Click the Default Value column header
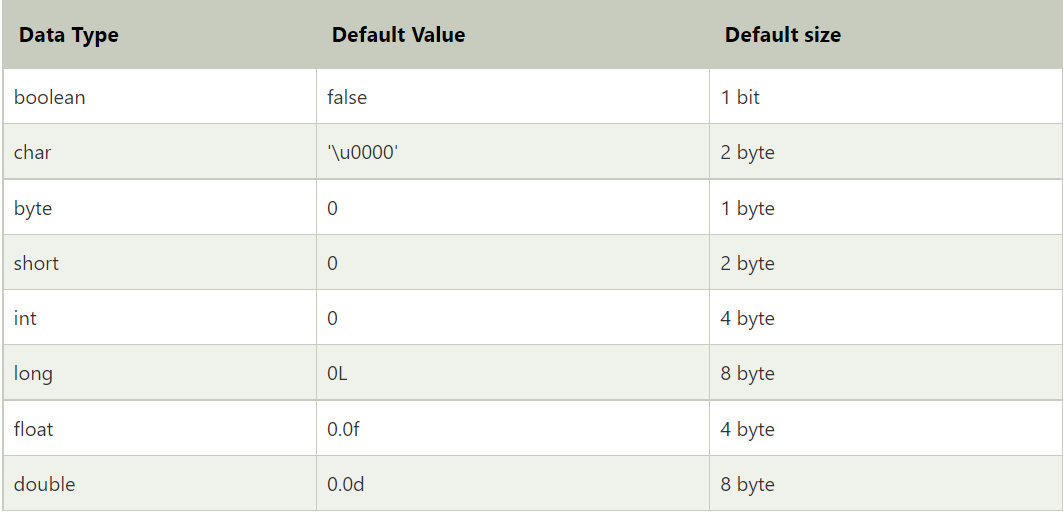 coord(398,35)
